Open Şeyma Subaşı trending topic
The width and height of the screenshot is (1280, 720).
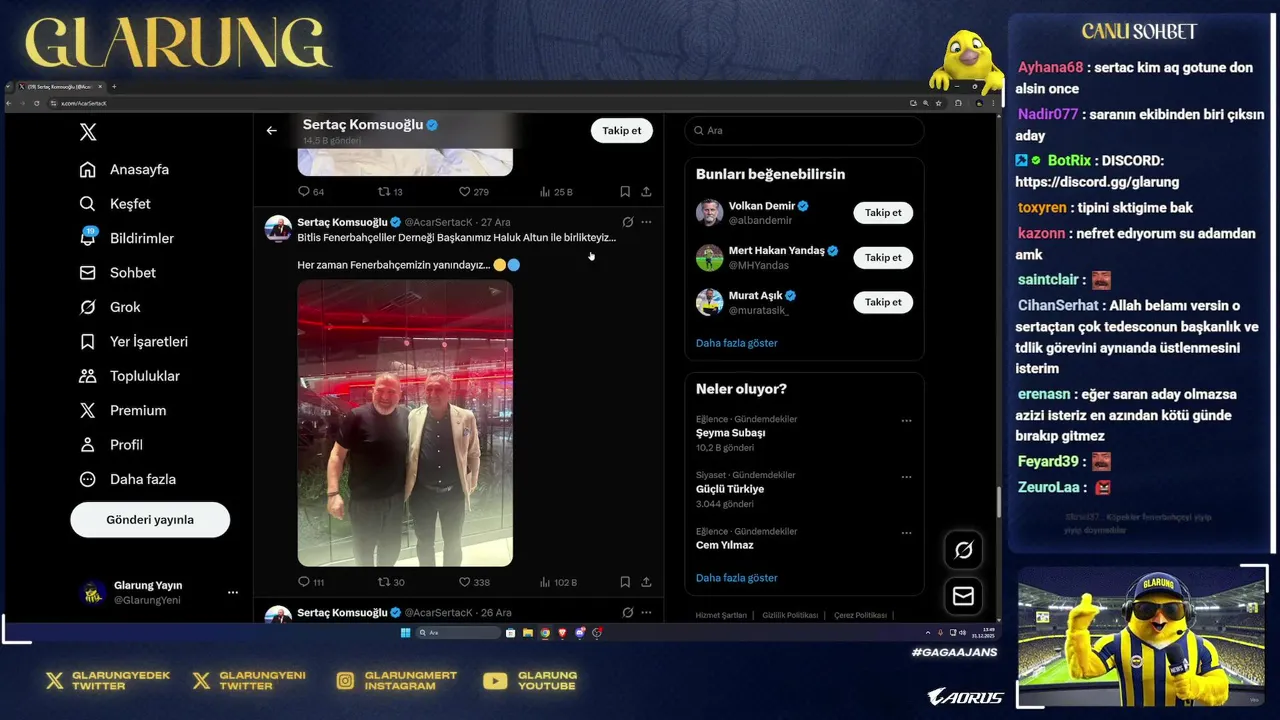[730, 433]
